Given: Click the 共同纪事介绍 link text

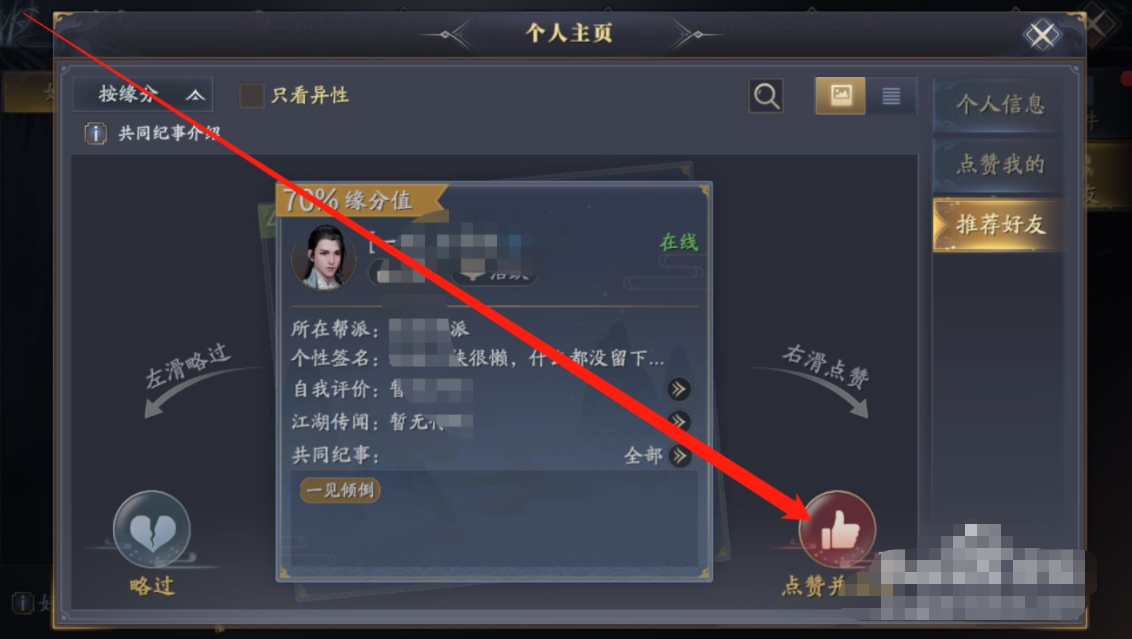Looking at the screenshot, I should [169, 134].
